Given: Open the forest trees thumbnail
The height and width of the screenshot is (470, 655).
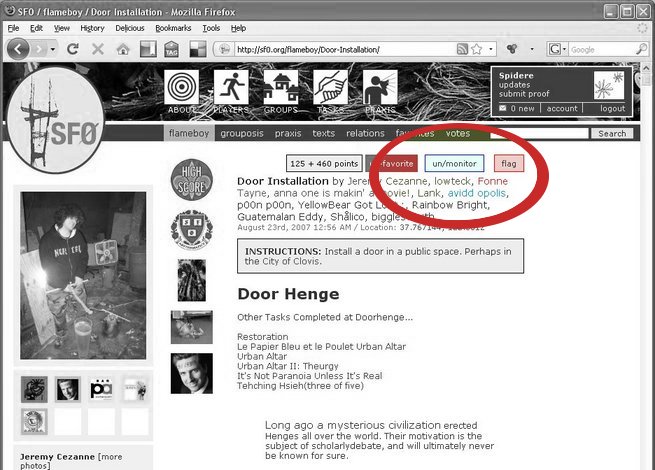Looking at the screenshot, I should [192, 280].
